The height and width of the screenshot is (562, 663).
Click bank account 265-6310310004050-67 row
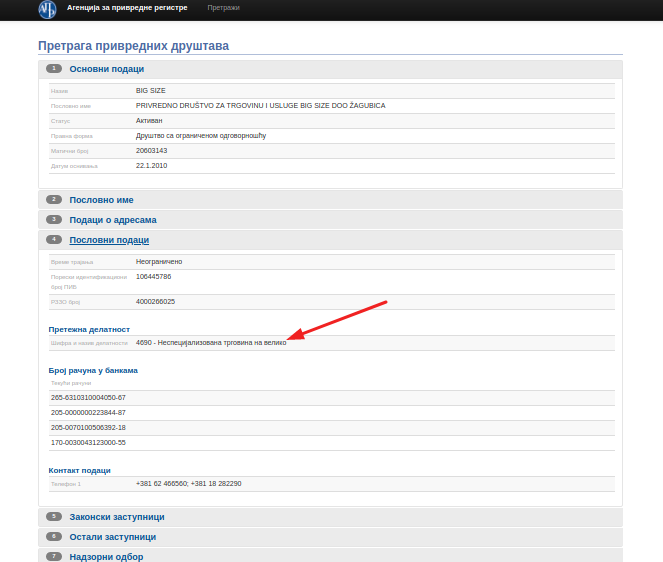(x=88, y=397)
